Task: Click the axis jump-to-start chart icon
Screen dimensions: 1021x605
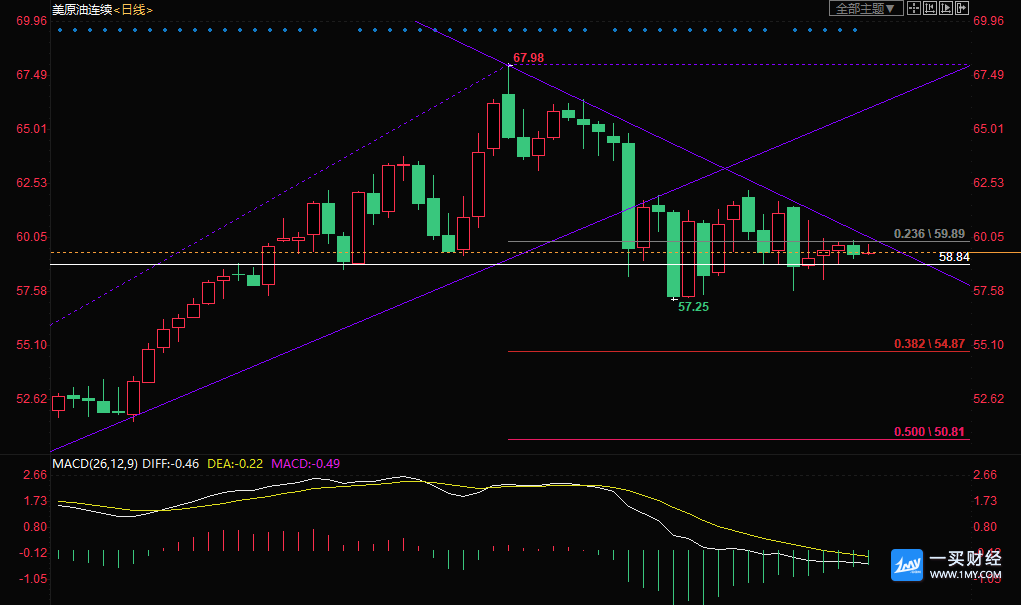Action: [930, 8]
